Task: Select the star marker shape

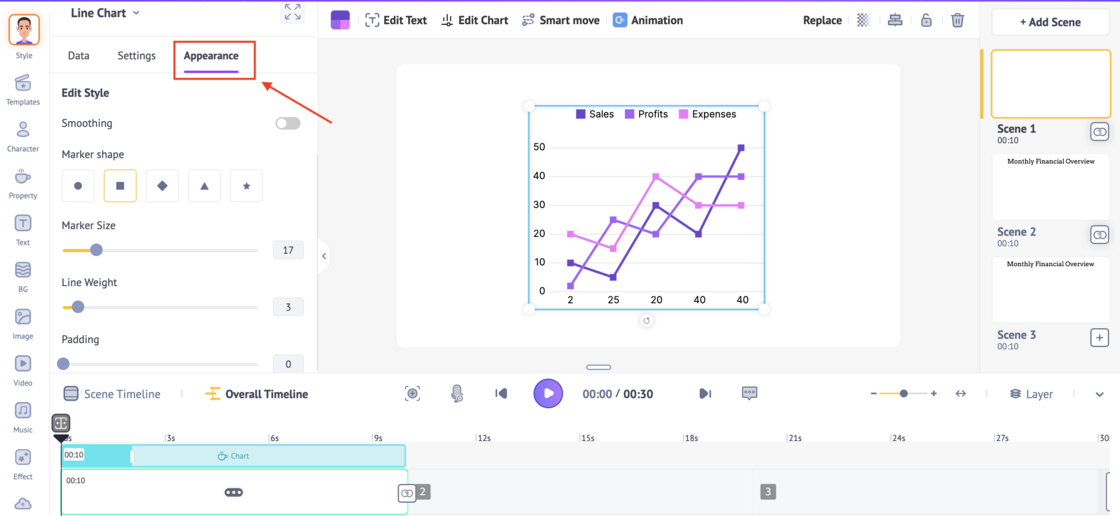Action: 246,186
